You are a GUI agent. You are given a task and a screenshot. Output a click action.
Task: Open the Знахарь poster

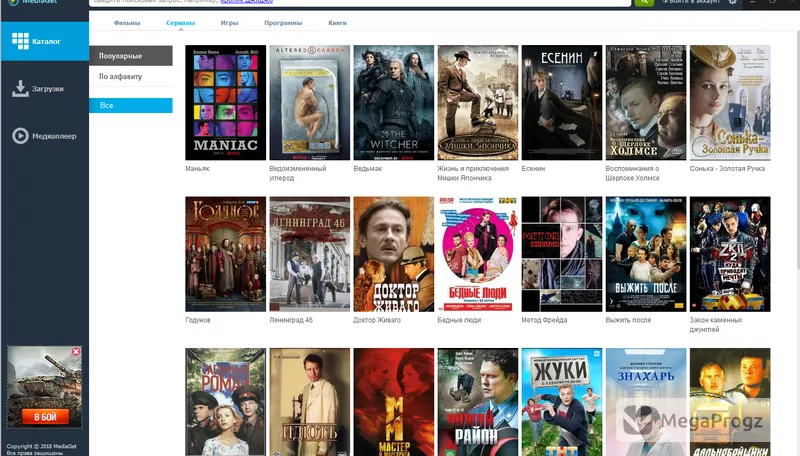tap(646, 402)
